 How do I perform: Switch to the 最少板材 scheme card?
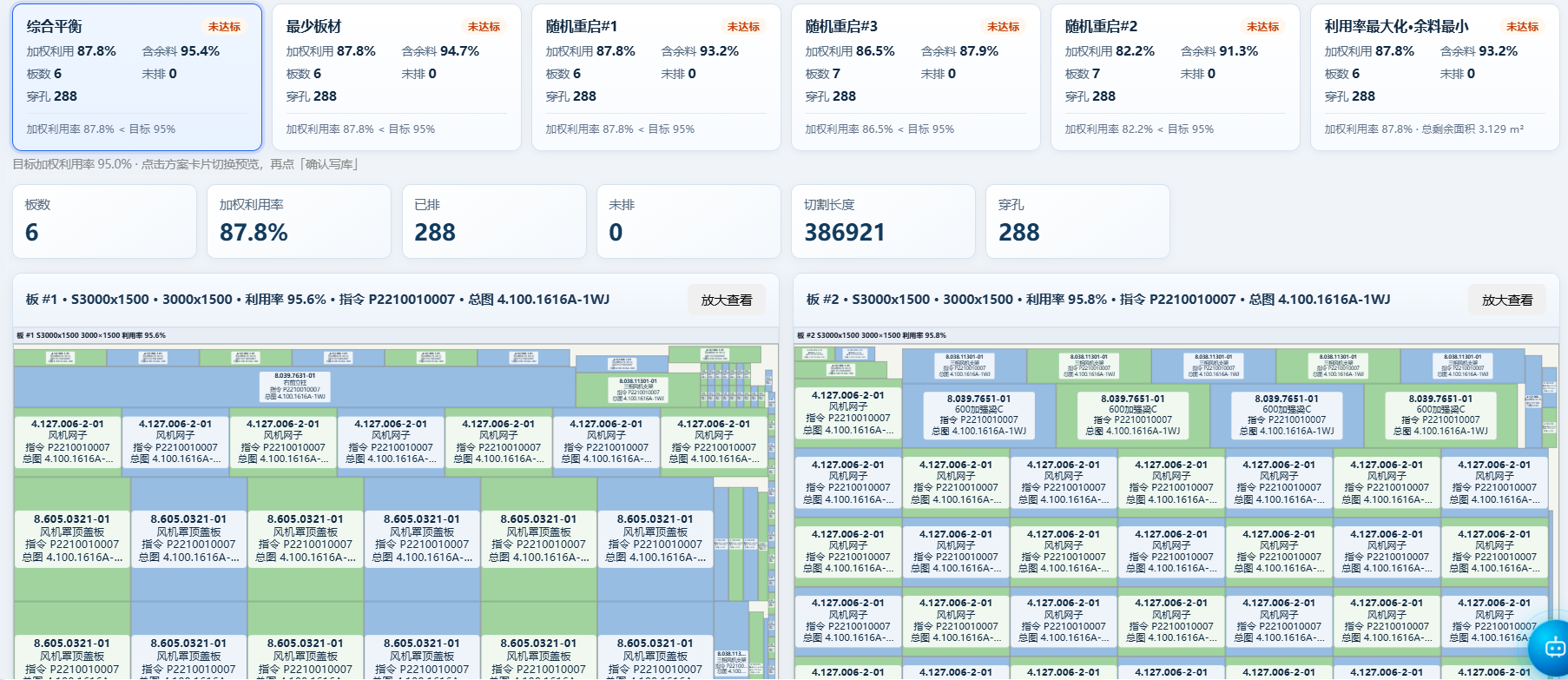(x=397, y=77)
